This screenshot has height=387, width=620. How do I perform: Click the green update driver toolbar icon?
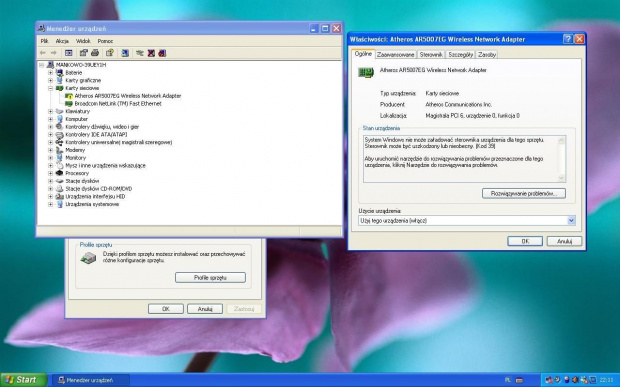click(140, 53)
